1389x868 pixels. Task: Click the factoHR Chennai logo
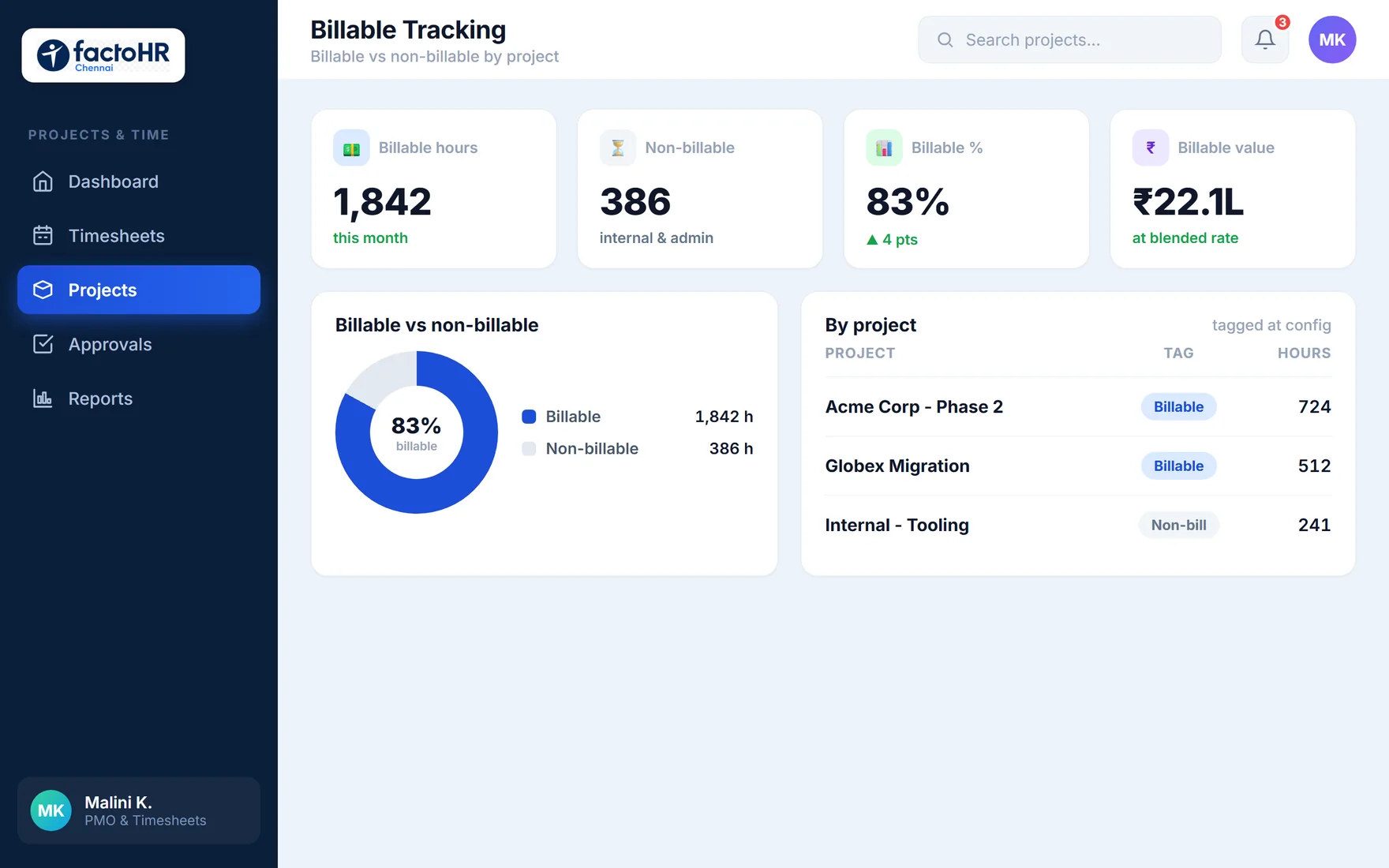pyautogui.click(x=103, y=55)
